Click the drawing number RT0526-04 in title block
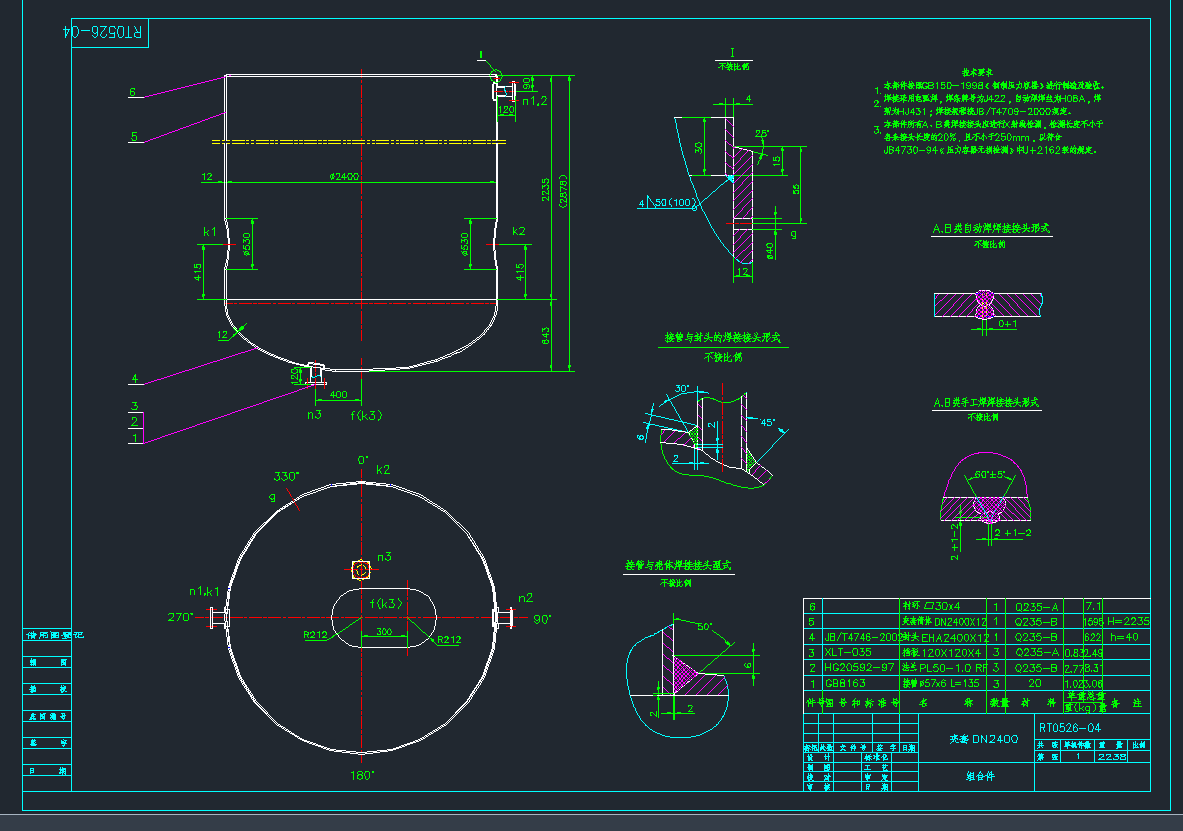Image resolution: width=1183 pixels, height=831 pixels. 1072,727
